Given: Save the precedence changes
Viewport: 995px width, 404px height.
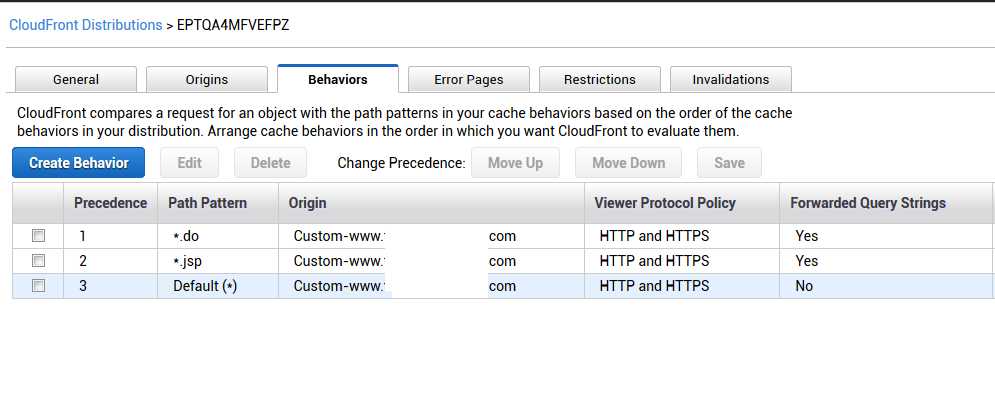Looking at the screenshot, I should [x=729, y=163].
